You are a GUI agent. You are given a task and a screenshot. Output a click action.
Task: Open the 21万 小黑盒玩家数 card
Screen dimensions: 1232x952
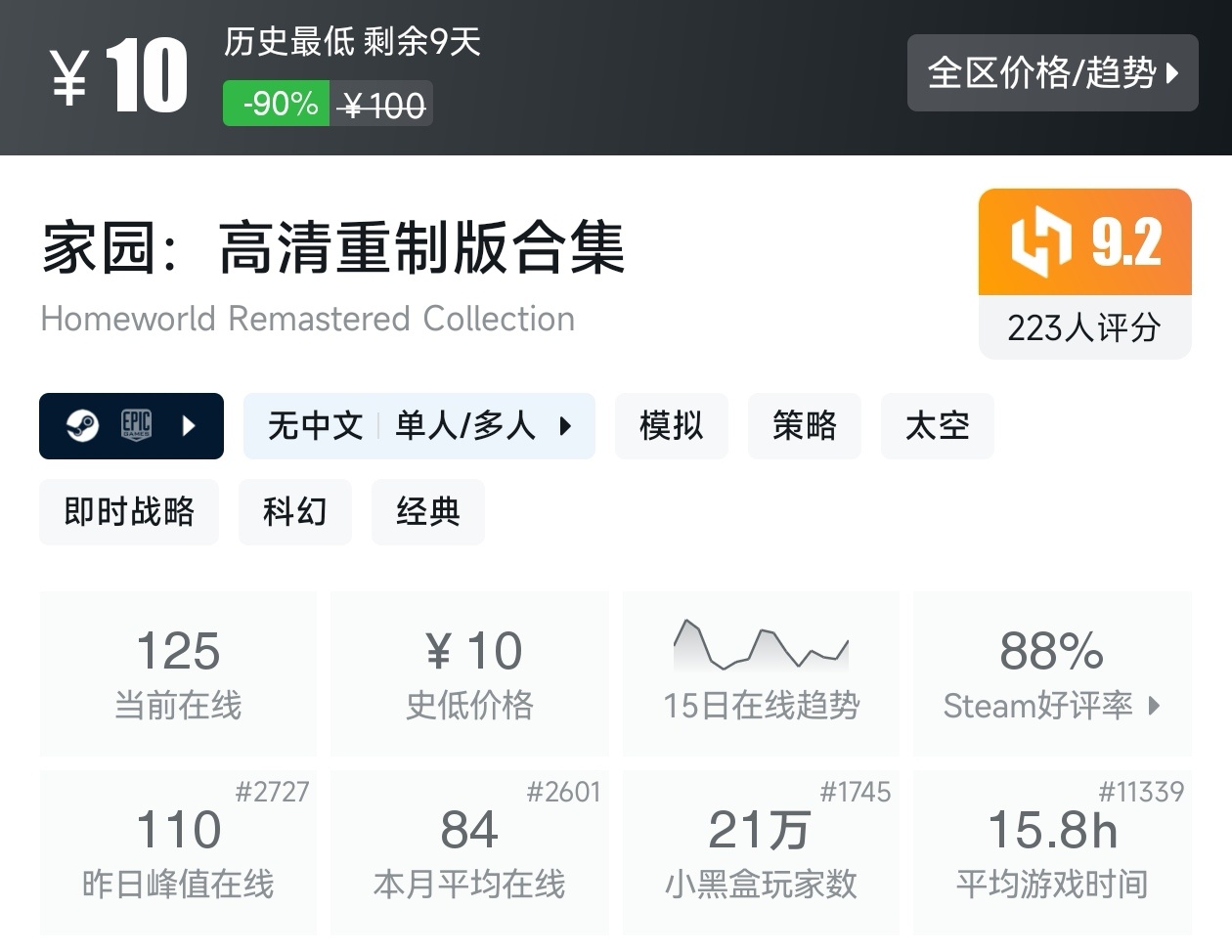761,852
